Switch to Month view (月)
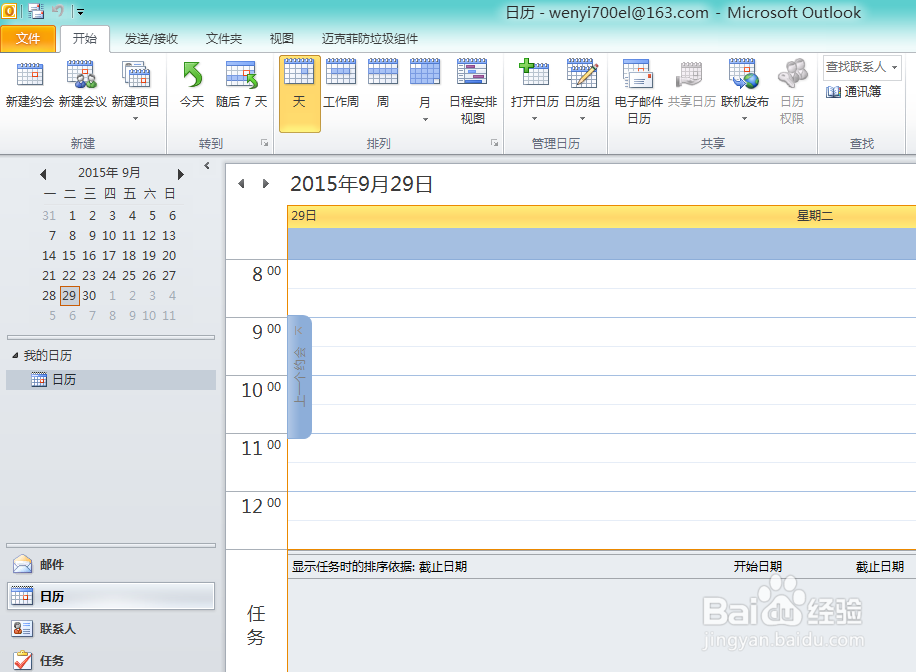Image resolution: width=916 pixels, height=672 pixels. click(x=425, y=91)
